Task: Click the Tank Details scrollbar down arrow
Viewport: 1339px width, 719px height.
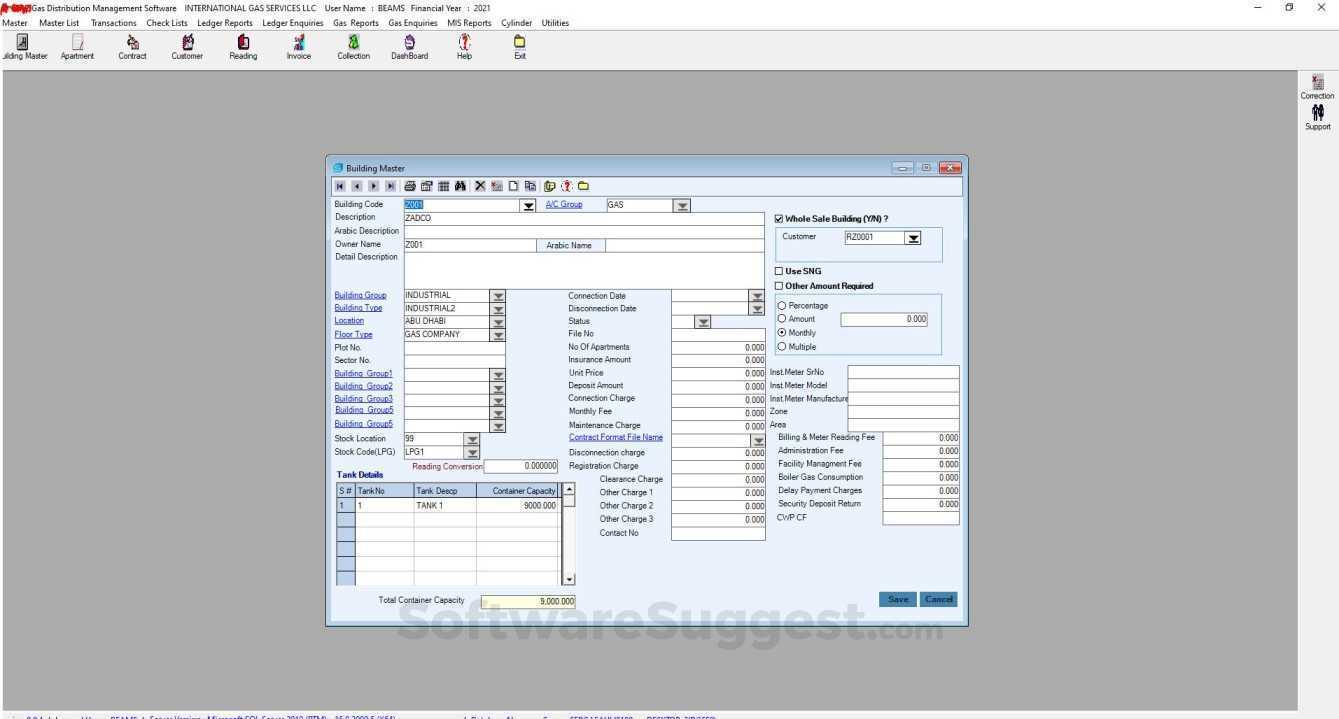Action: click(568, 578)
